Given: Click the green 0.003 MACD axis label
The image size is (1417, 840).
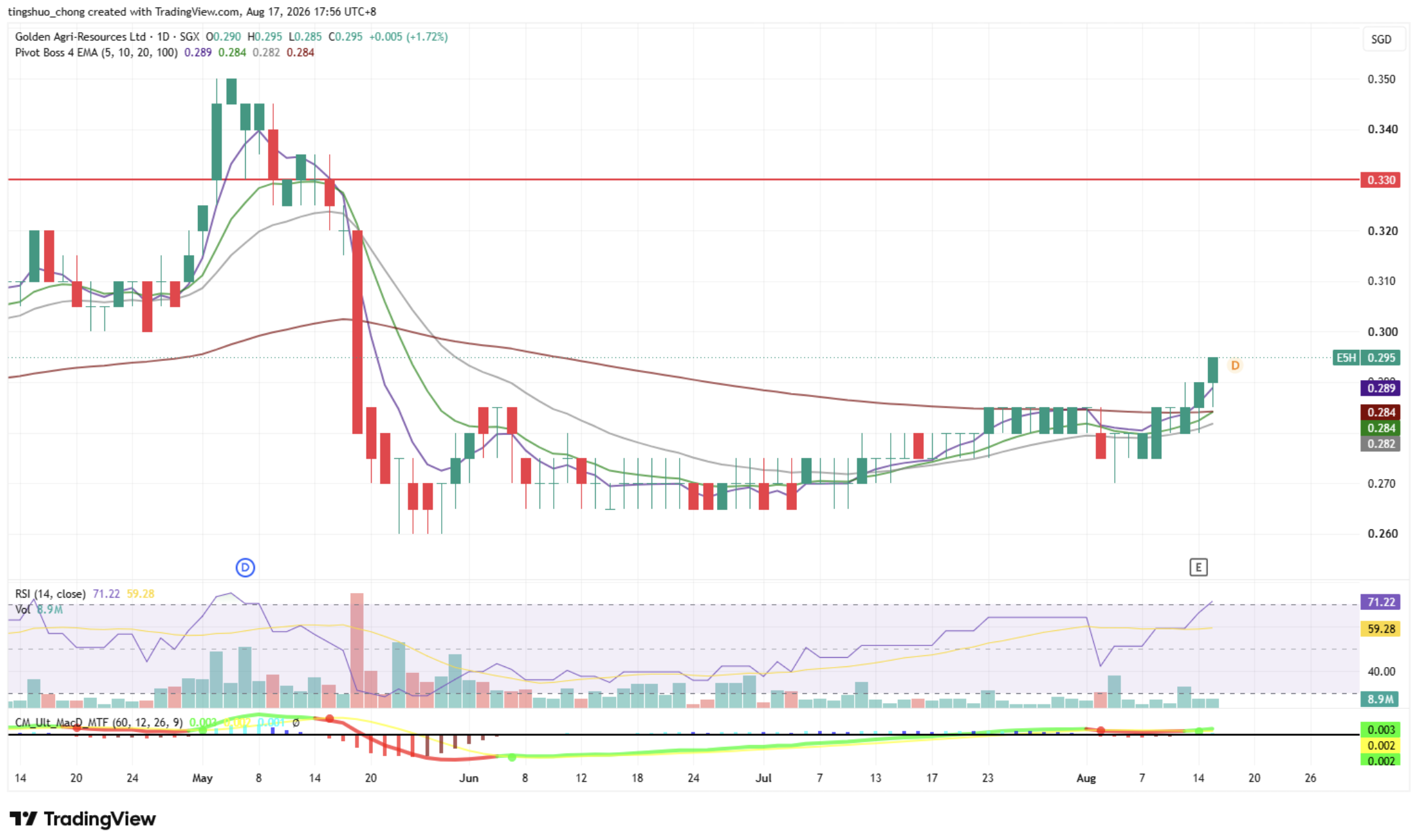Looking at the screenshot, I should [x=1380, y=730].
